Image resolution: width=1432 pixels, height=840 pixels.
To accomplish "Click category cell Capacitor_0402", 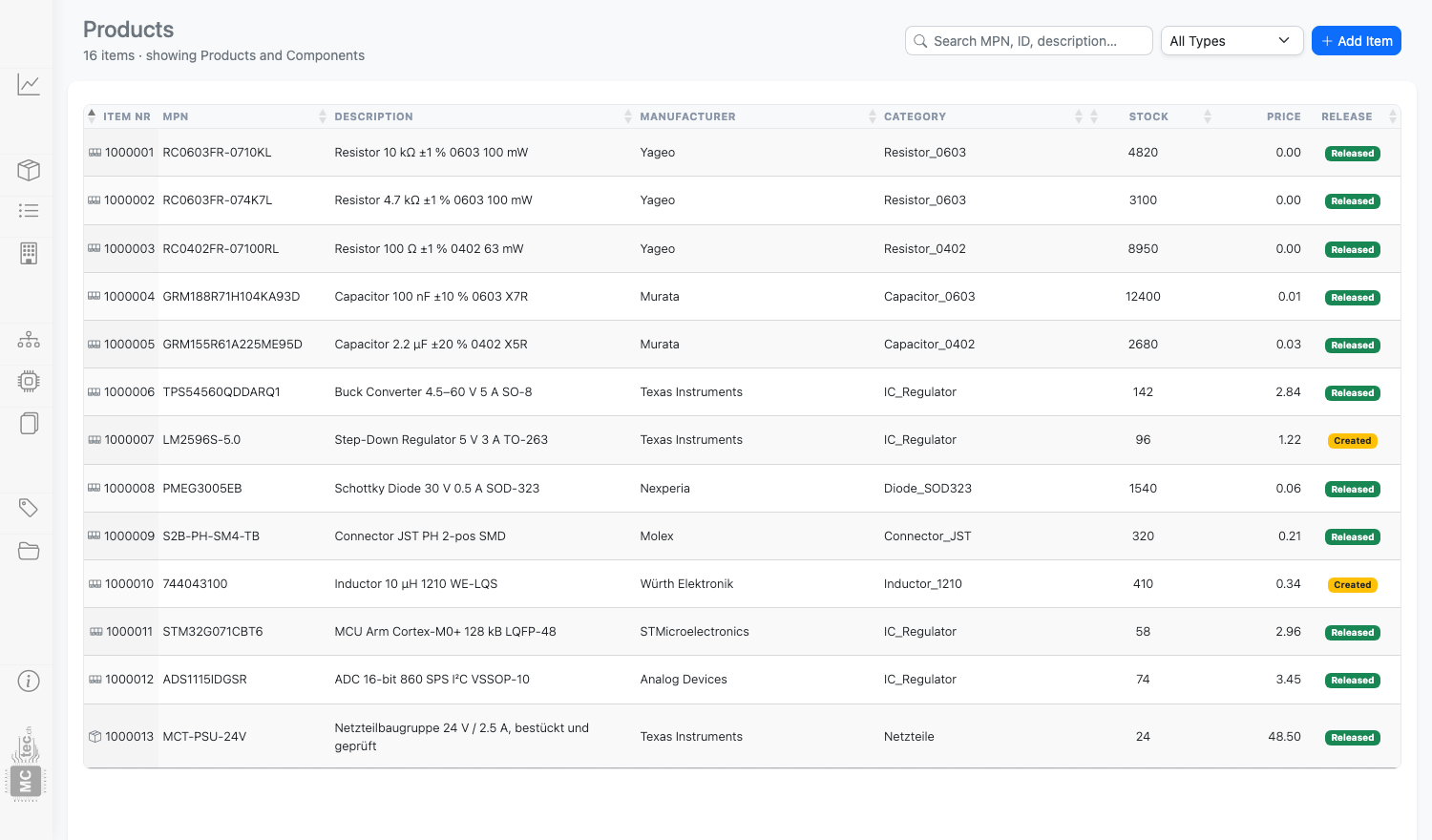I will pos(930,345).
